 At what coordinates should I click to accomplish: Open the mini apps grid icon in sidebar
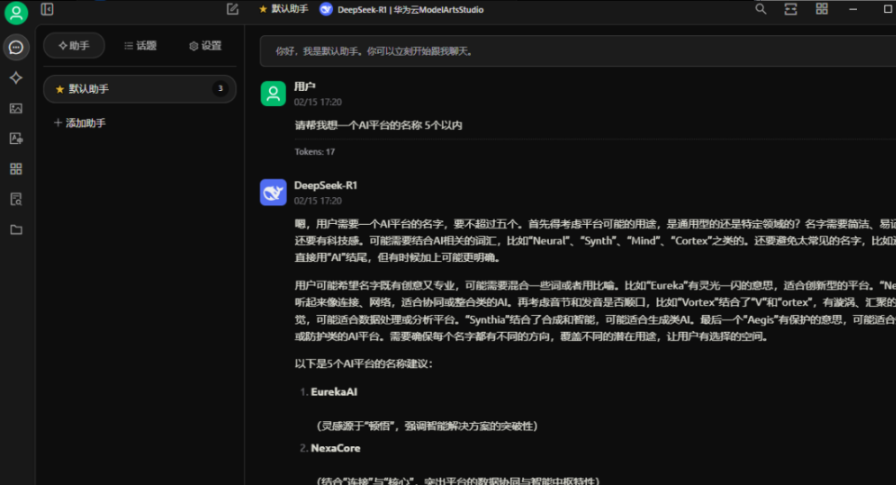(x=16, y=169)
